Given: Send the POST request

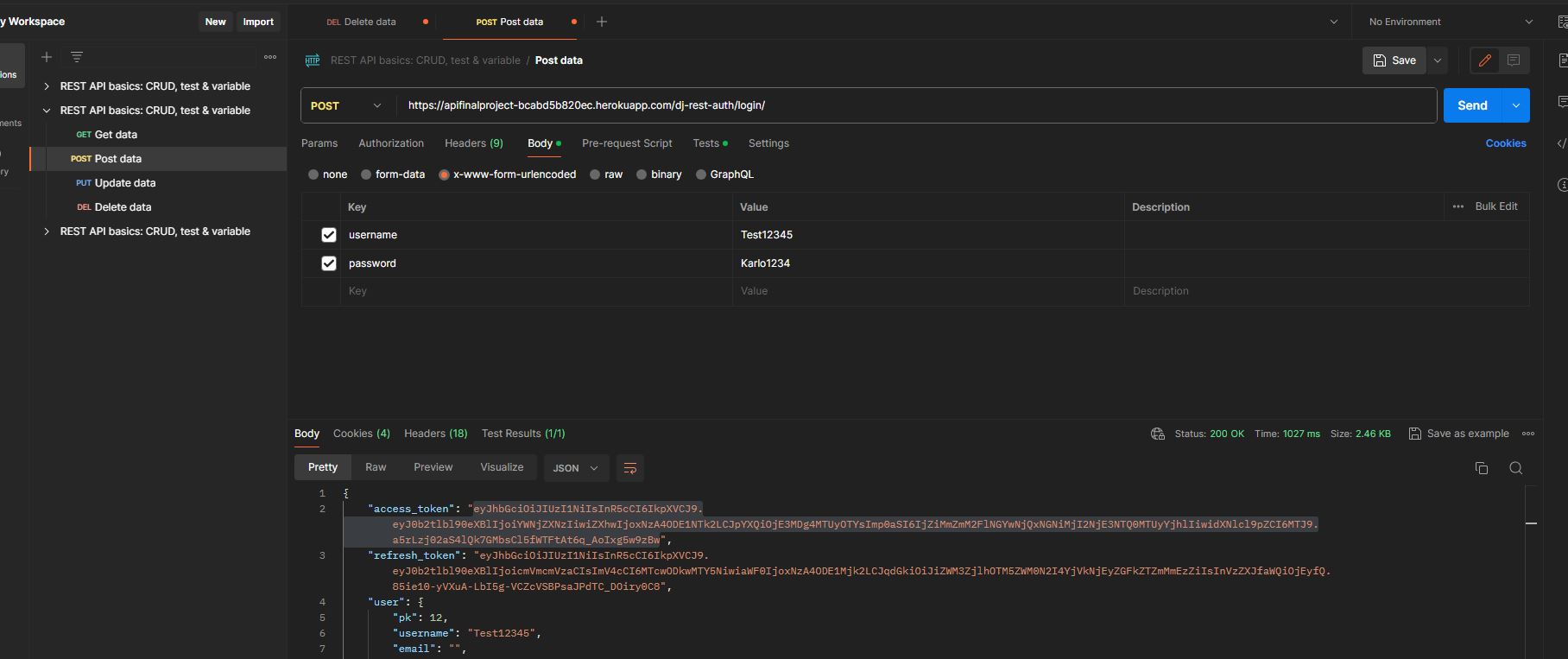Looking at the screenshot, I should point(1473,105).
